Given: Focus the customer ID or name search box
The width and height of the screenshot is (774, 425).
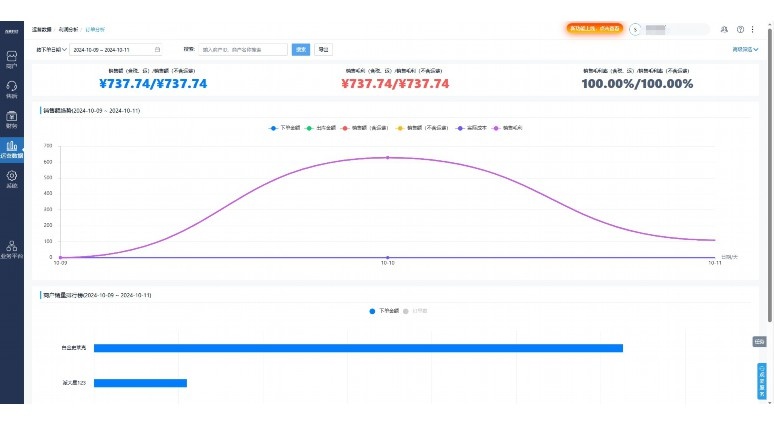Looking at the screenshot, I should [243, 49].
